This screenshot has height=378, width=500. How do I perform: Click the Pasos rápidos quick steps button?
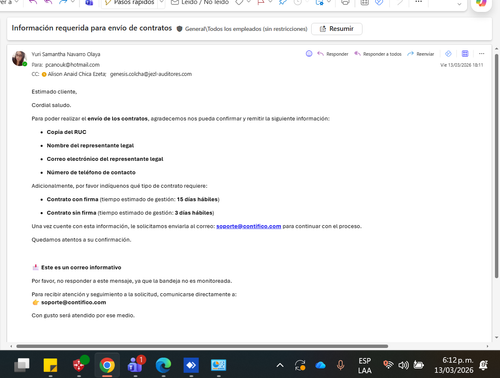[x=130, y=3]
